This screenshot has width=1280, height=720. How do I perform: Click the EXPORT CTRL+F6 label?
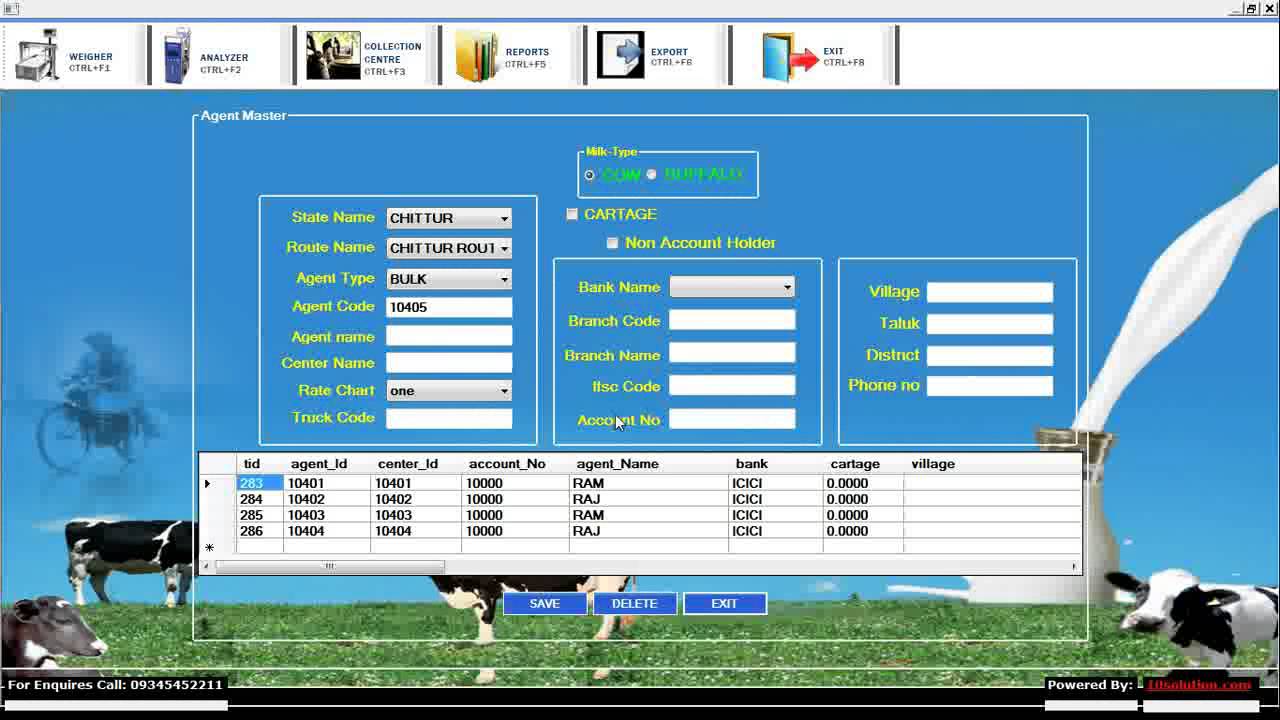670,57
